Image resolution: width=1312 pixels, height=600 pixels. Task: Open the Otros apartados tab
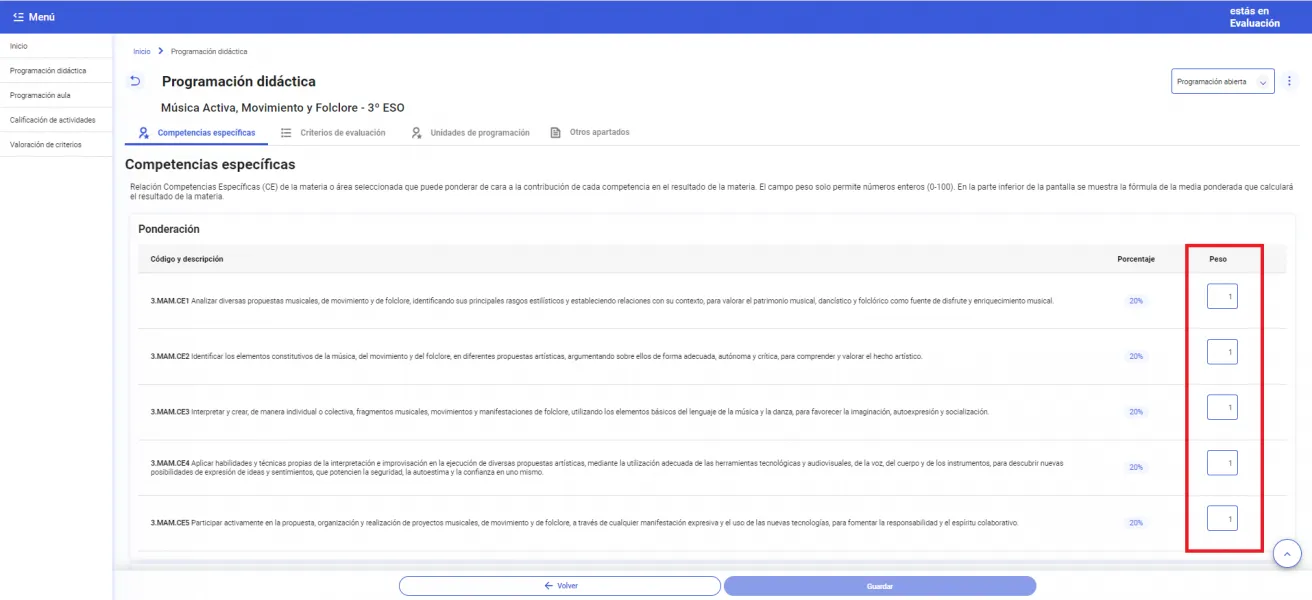[590, 133]
